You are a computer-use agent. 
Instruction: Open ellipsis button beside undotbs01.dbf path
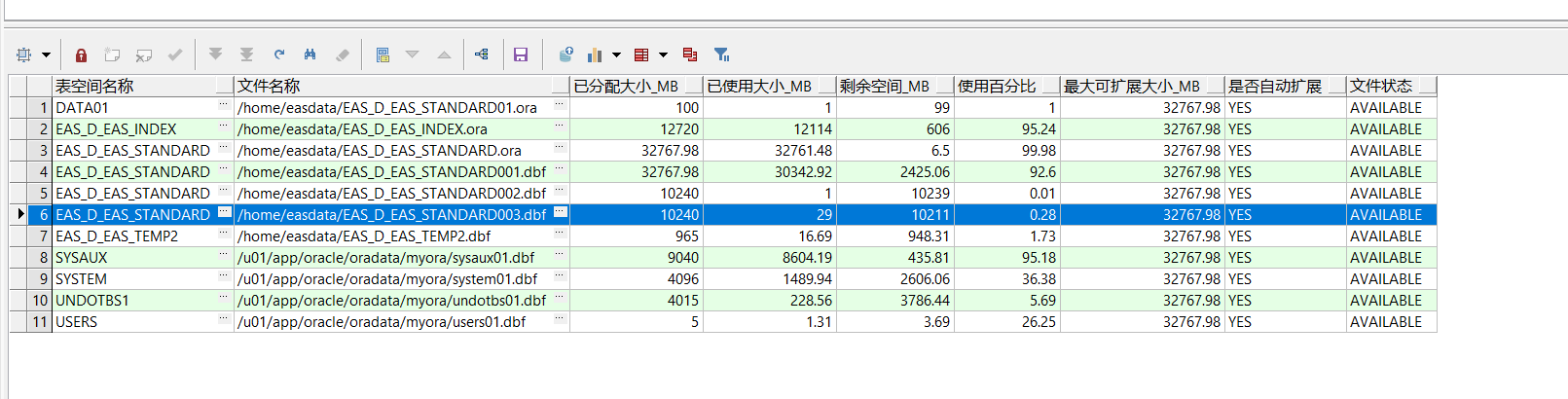click(x=560, y=297)
